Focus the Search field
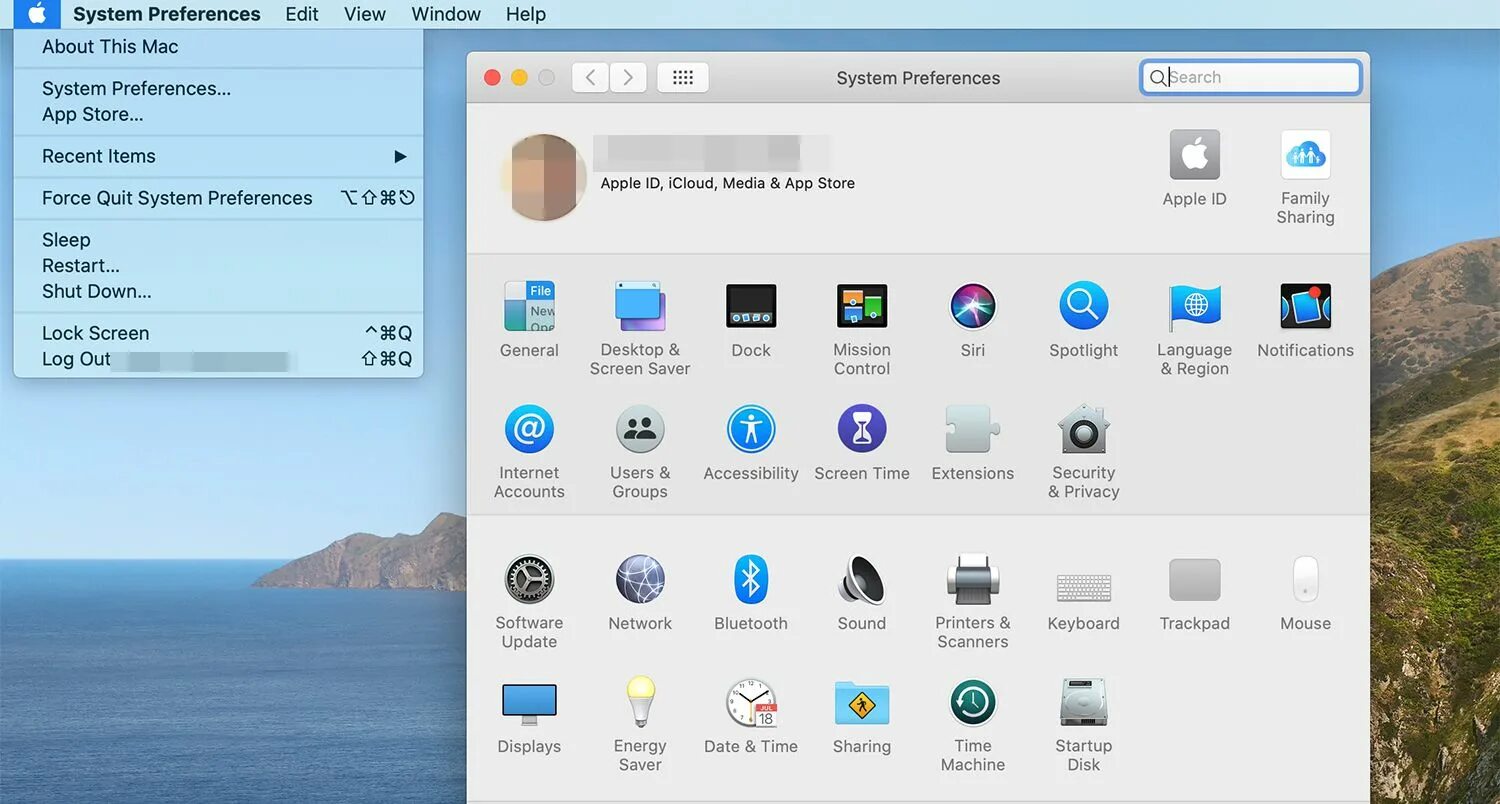 click(x=1251, y=77)
